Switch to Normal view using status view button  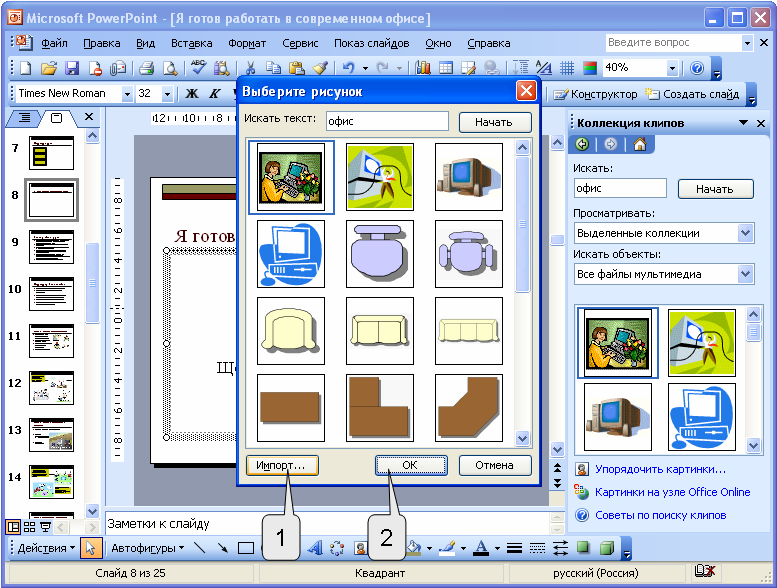(13, 527)
